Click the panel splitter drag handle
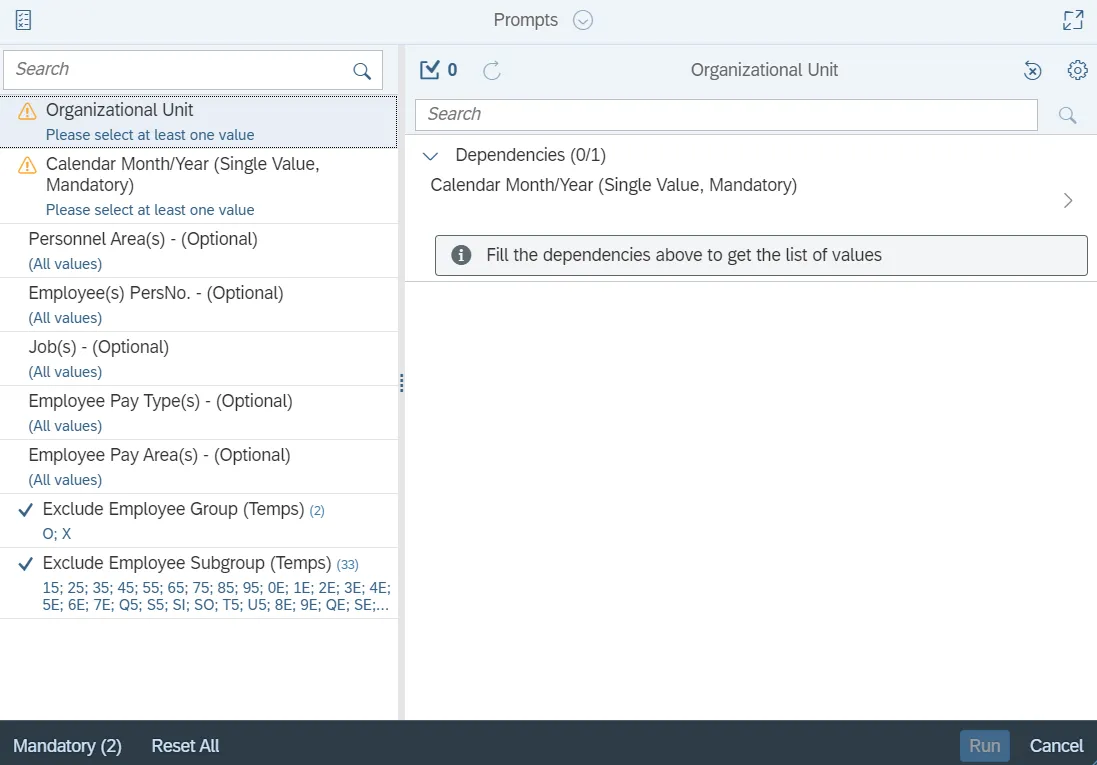Viewport: 1097px width, 765px height. [401, 383]
